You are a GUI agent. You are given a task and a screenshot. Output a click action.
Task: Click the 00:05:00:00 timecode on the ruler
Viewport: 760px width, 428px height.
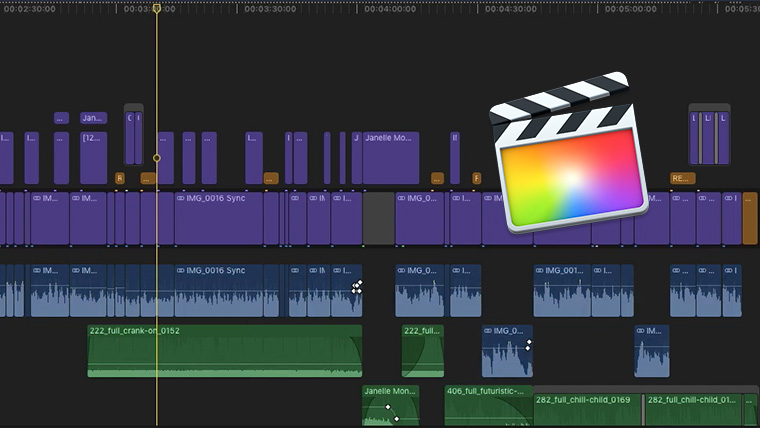point(631,9)
